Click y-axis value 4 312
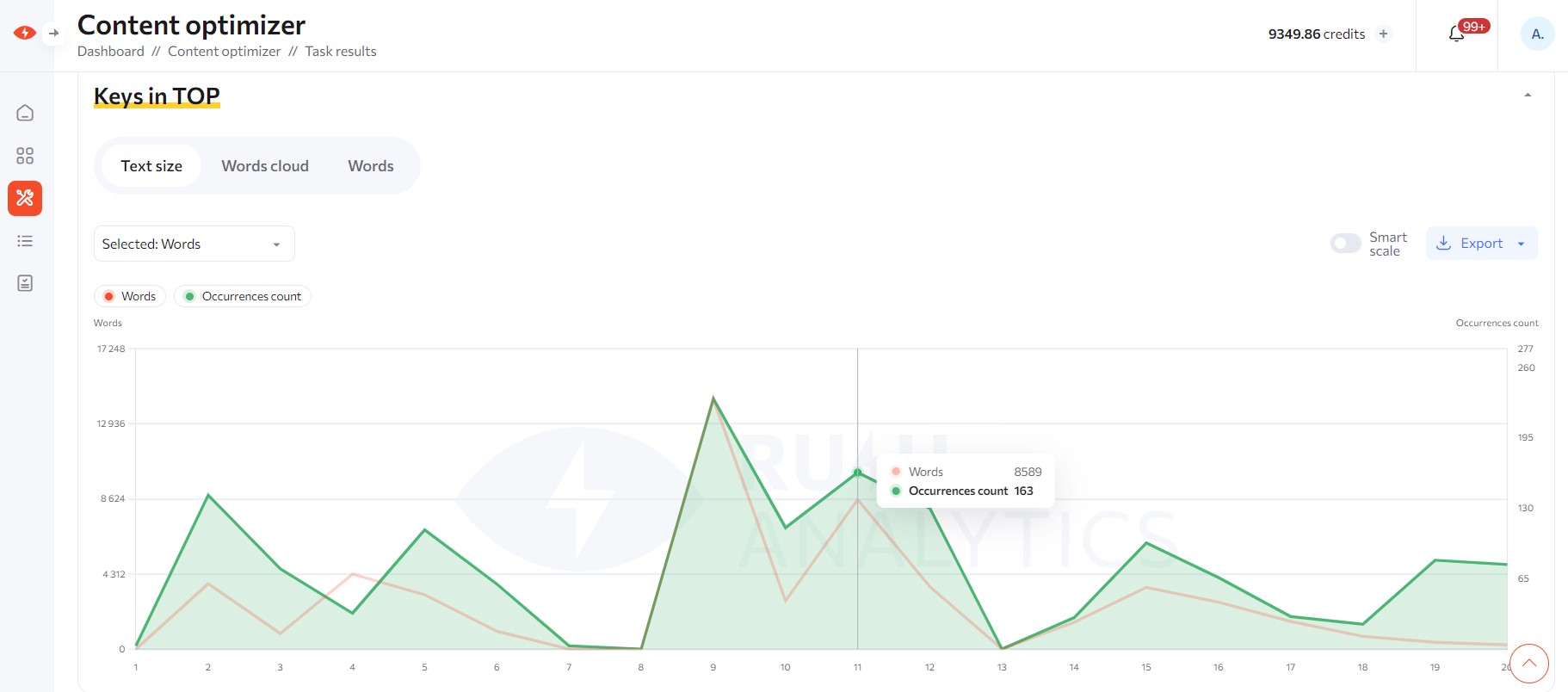Viewport: 1568px width, 692px height. point(114,574)
